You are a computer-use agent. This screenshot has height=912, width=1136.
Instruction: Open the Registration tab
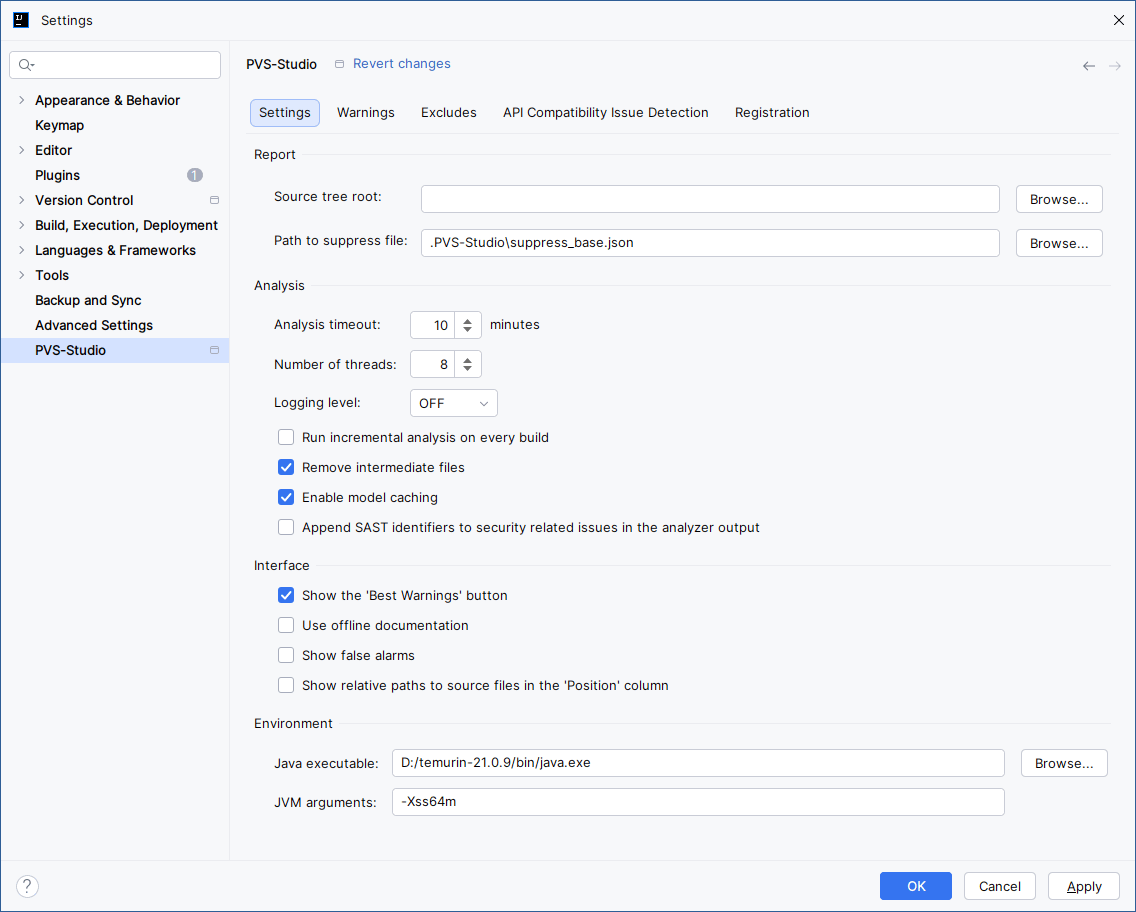tap(772, 113)
